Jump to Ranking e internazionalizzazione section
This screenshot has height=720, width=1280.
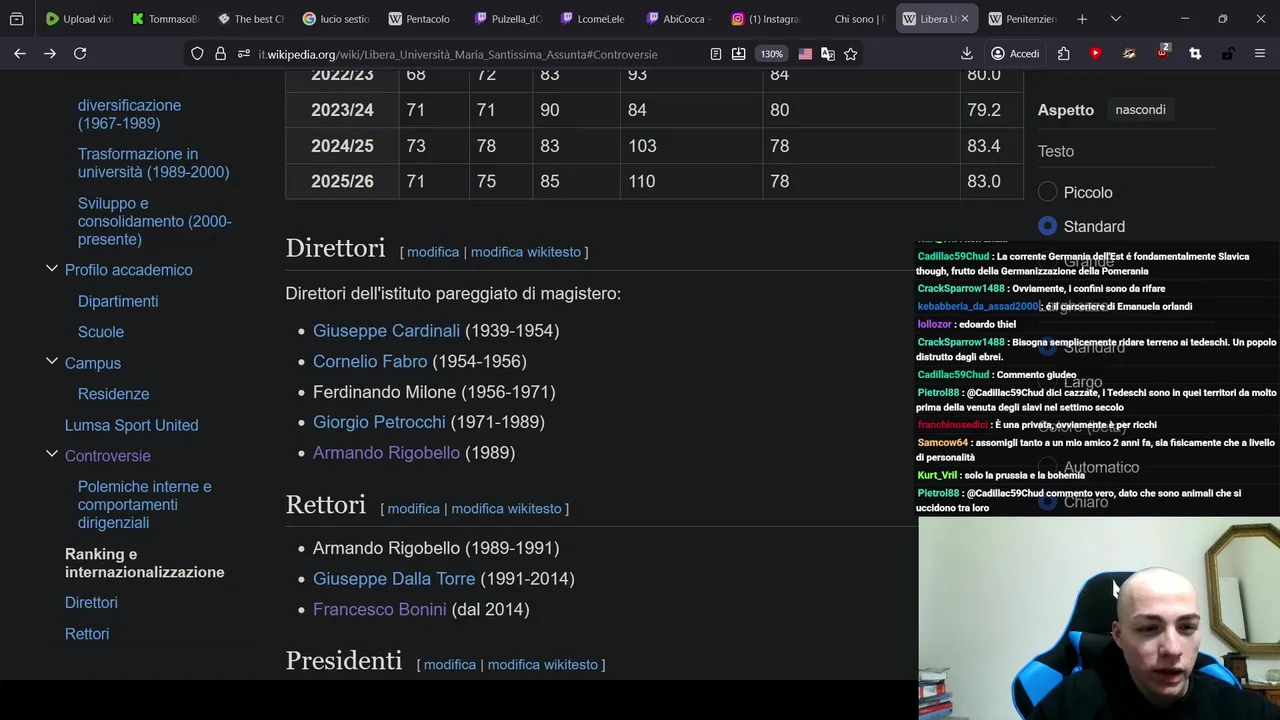145,563
